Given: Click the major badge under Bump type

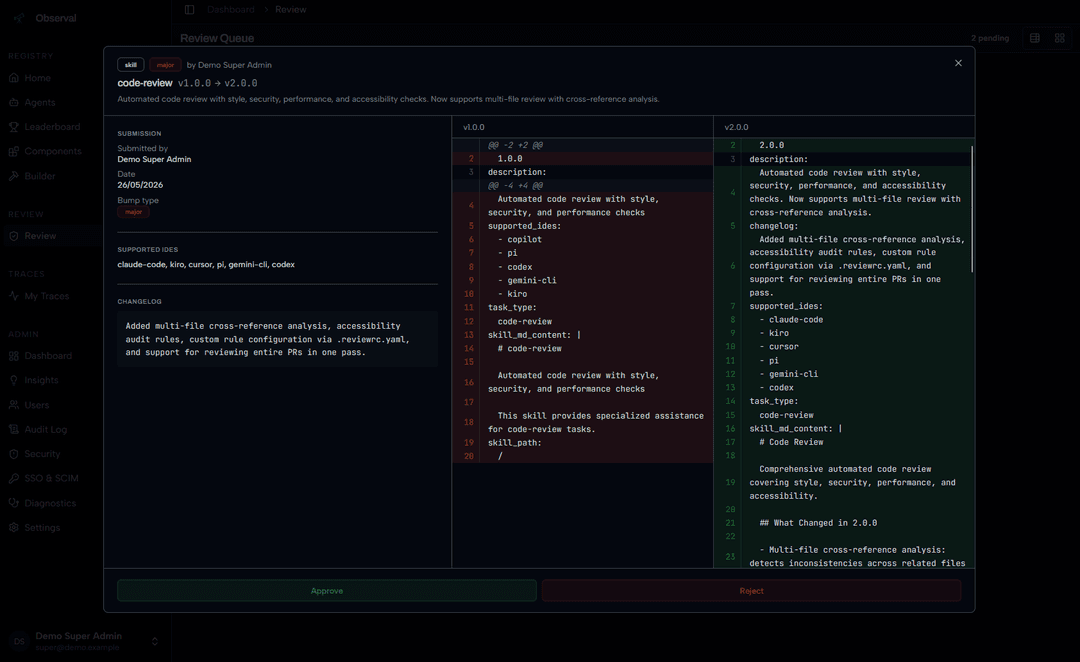Looking at the screenshot, I should tap(134, 212).
